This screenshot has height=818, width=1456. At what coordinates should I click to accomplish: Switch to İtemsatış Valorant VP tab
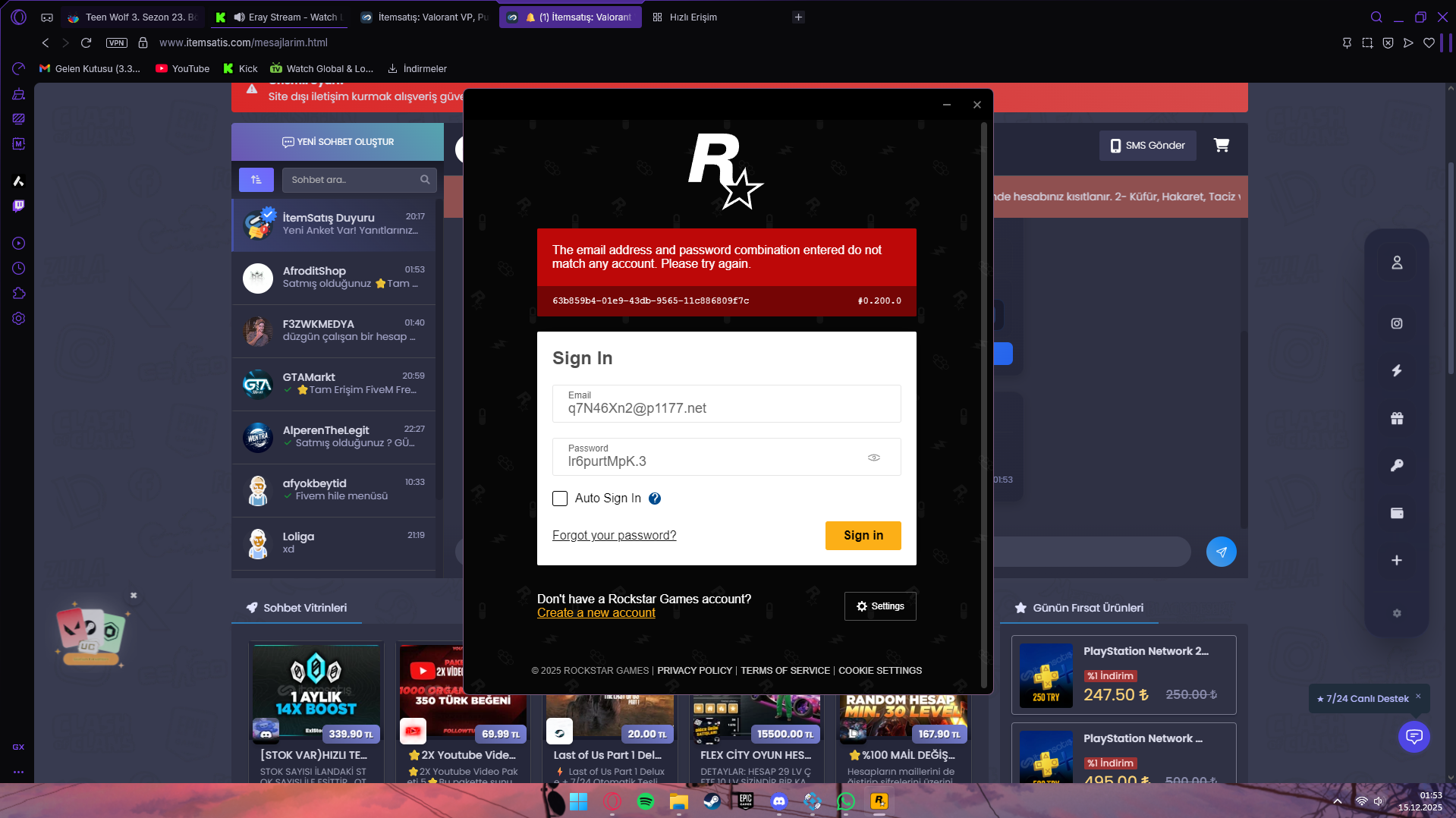pos(425,17)
